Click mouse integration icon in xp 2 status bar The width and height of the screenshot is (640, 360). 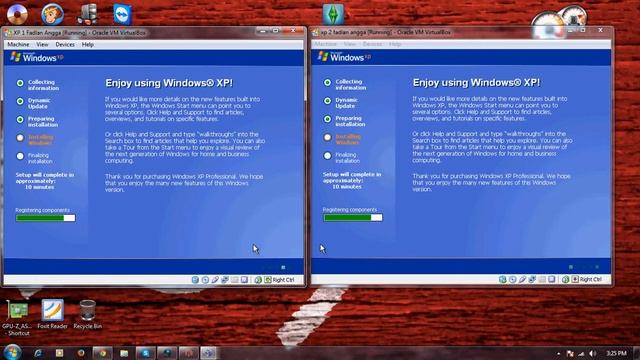[565, 279]
